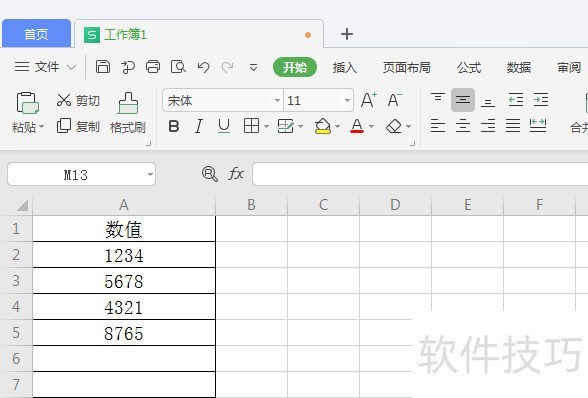Apply justify alignment
The height and width of the screenshot is (398, 588).
click(513, 126)
